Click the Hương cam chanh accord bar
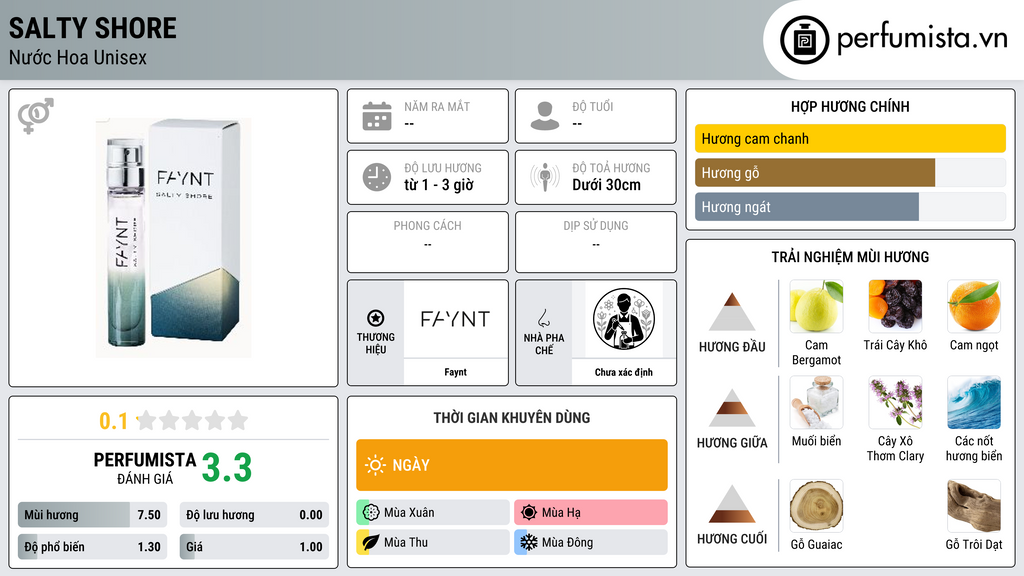The image size is (1024, 576). pyautogui.click(x=850, y=138)
